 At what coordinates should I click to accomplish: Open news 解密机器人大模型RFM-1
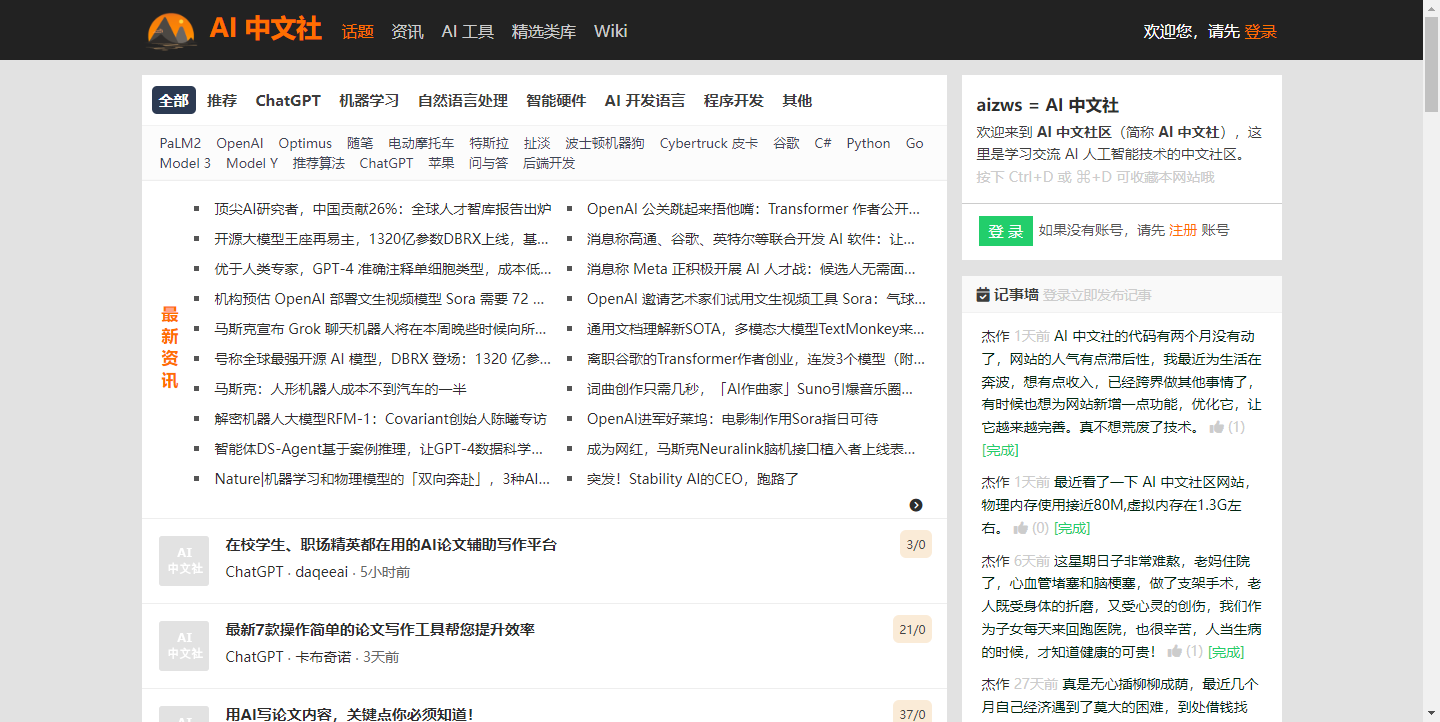tap(380, 419)
